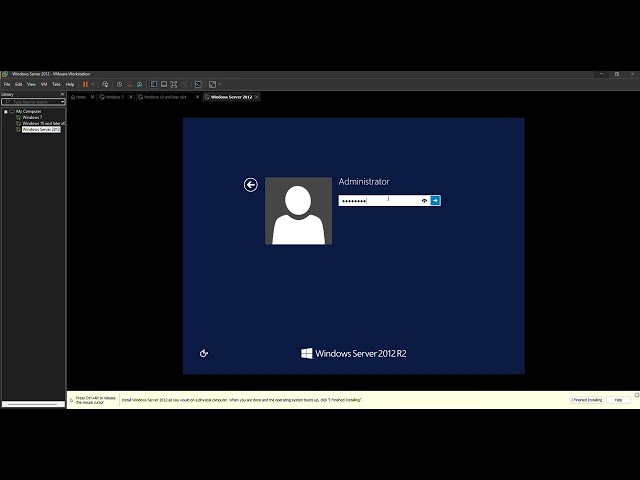Image resolution: width=640 pixels, height=480 pixels.
Task: Open the Tabs menu
Action: tap(56, 84)
